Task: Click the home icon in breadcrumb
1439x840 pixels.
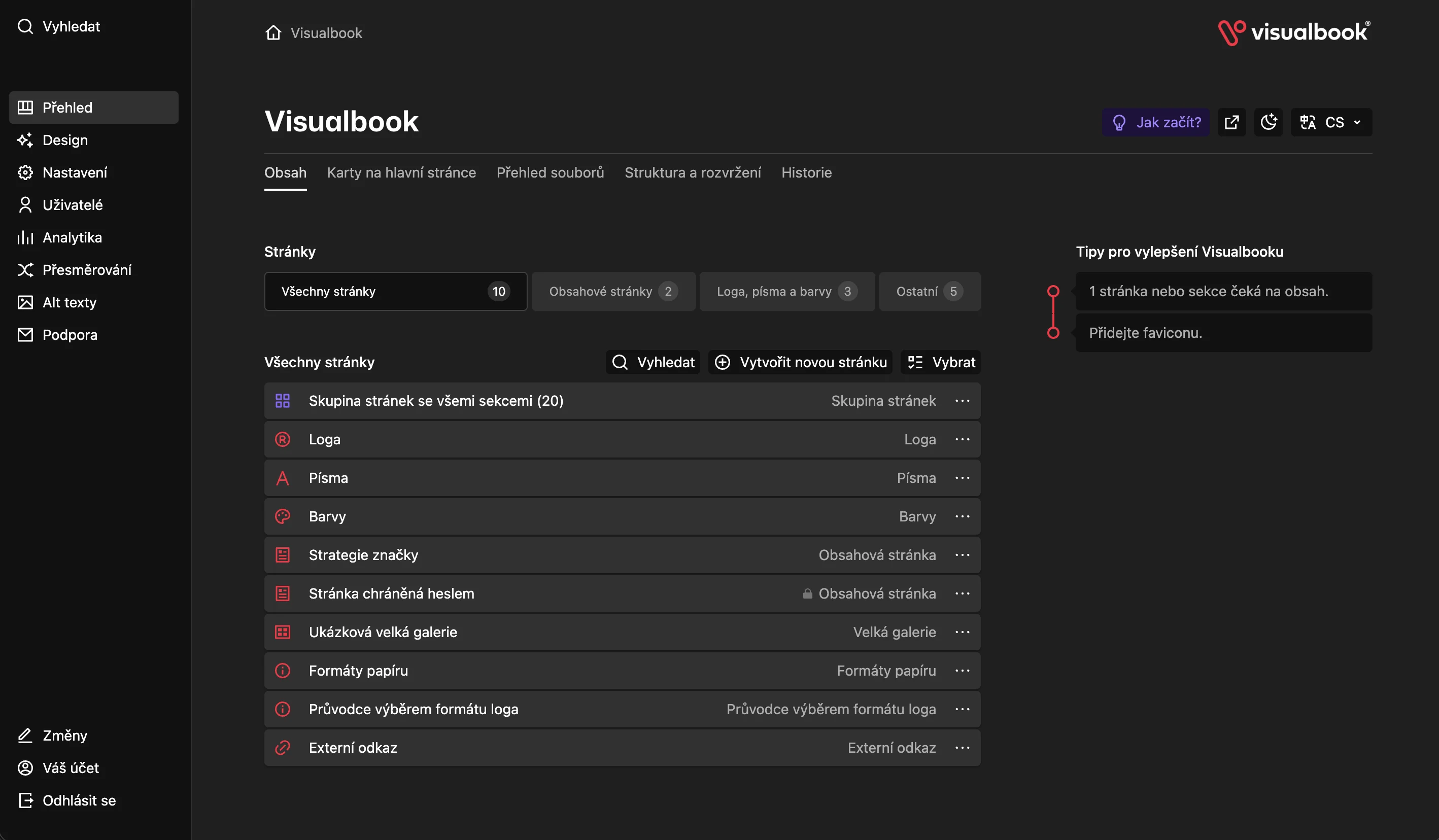Action: coord(273,32)
